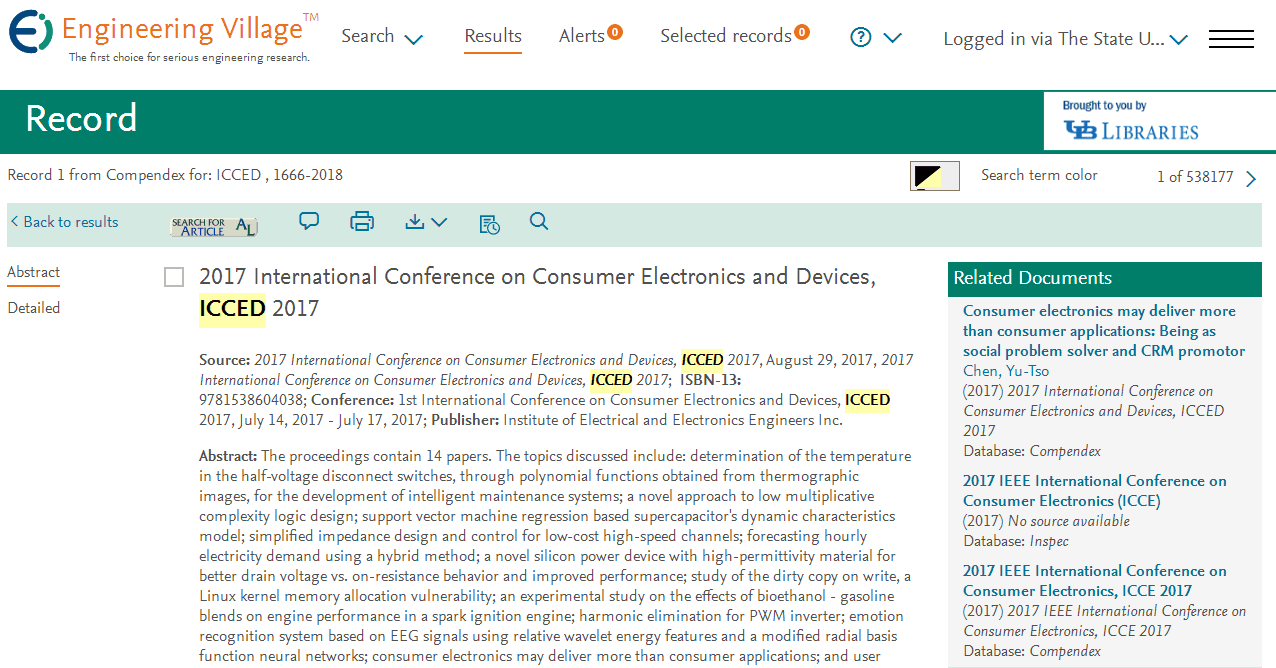Click the ISBN number 9781538604038

point(250,400)
